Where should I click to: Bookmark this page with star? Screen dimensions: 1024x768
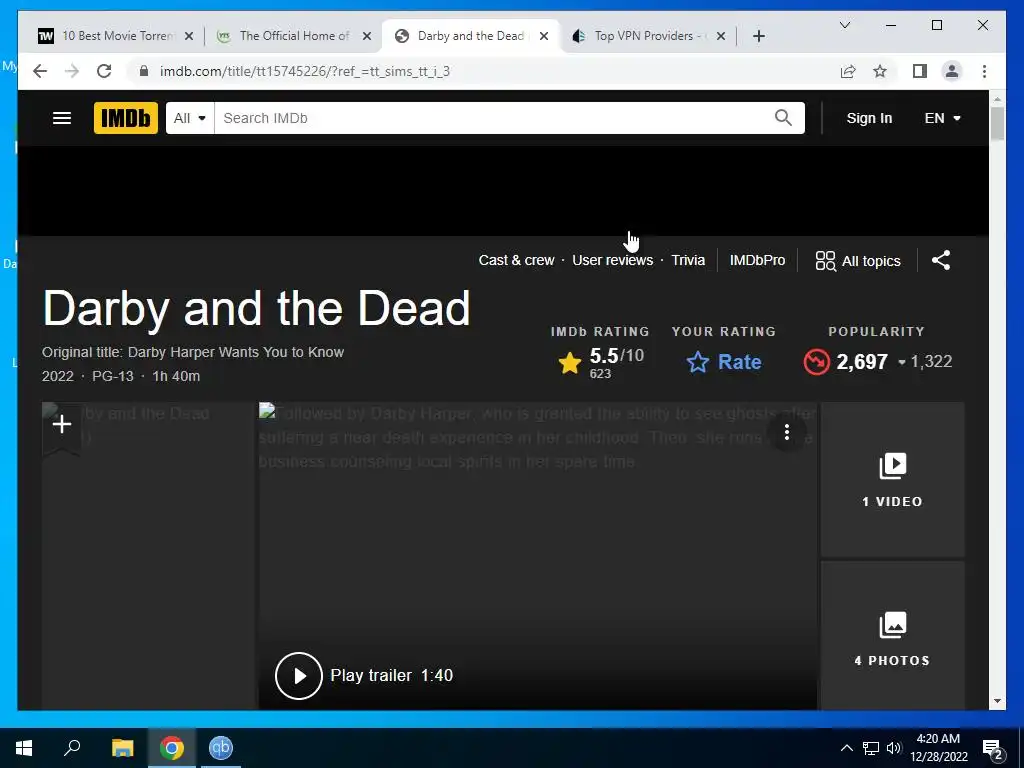pos(880,71)
